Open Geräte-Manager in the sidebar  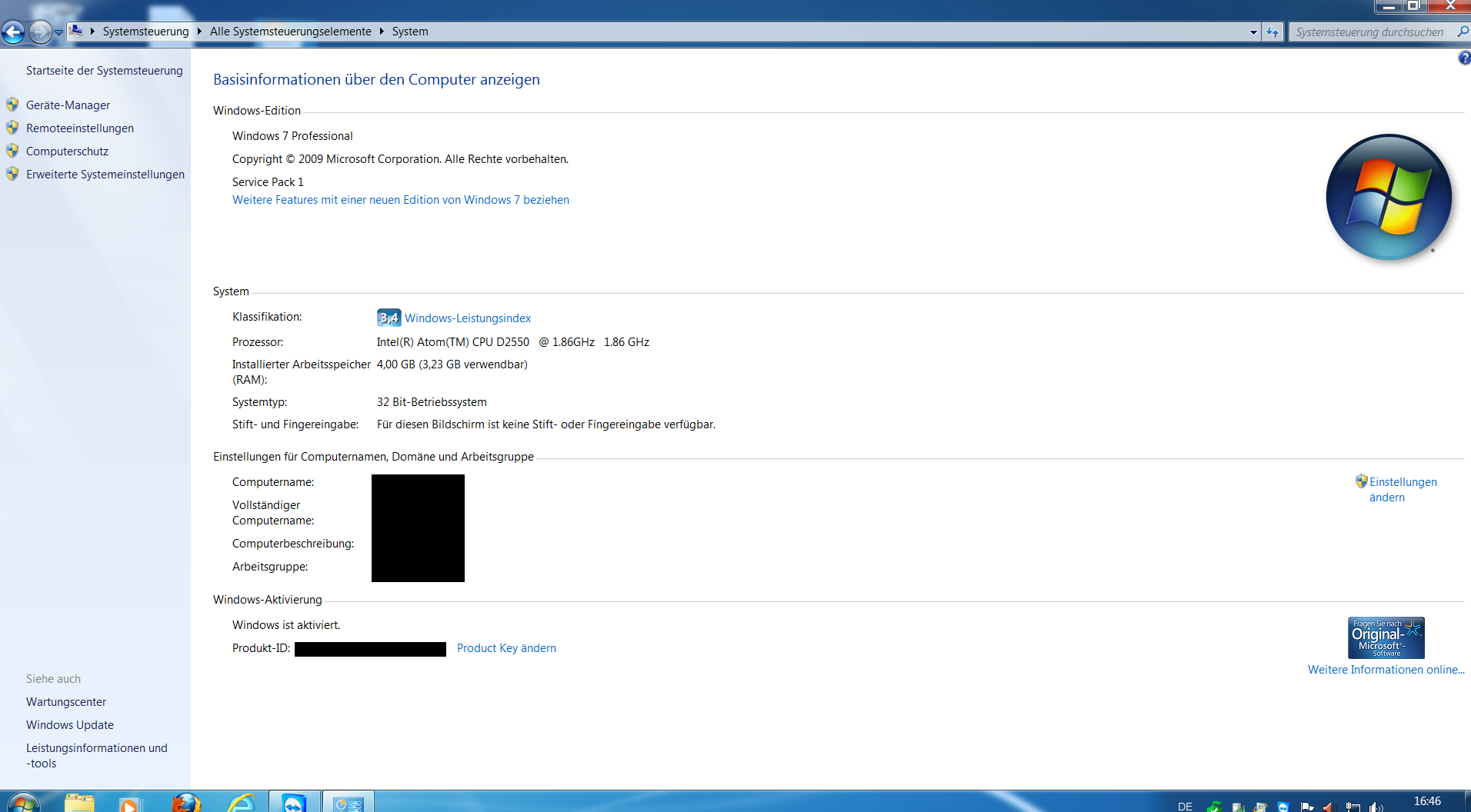click(68, 105)
